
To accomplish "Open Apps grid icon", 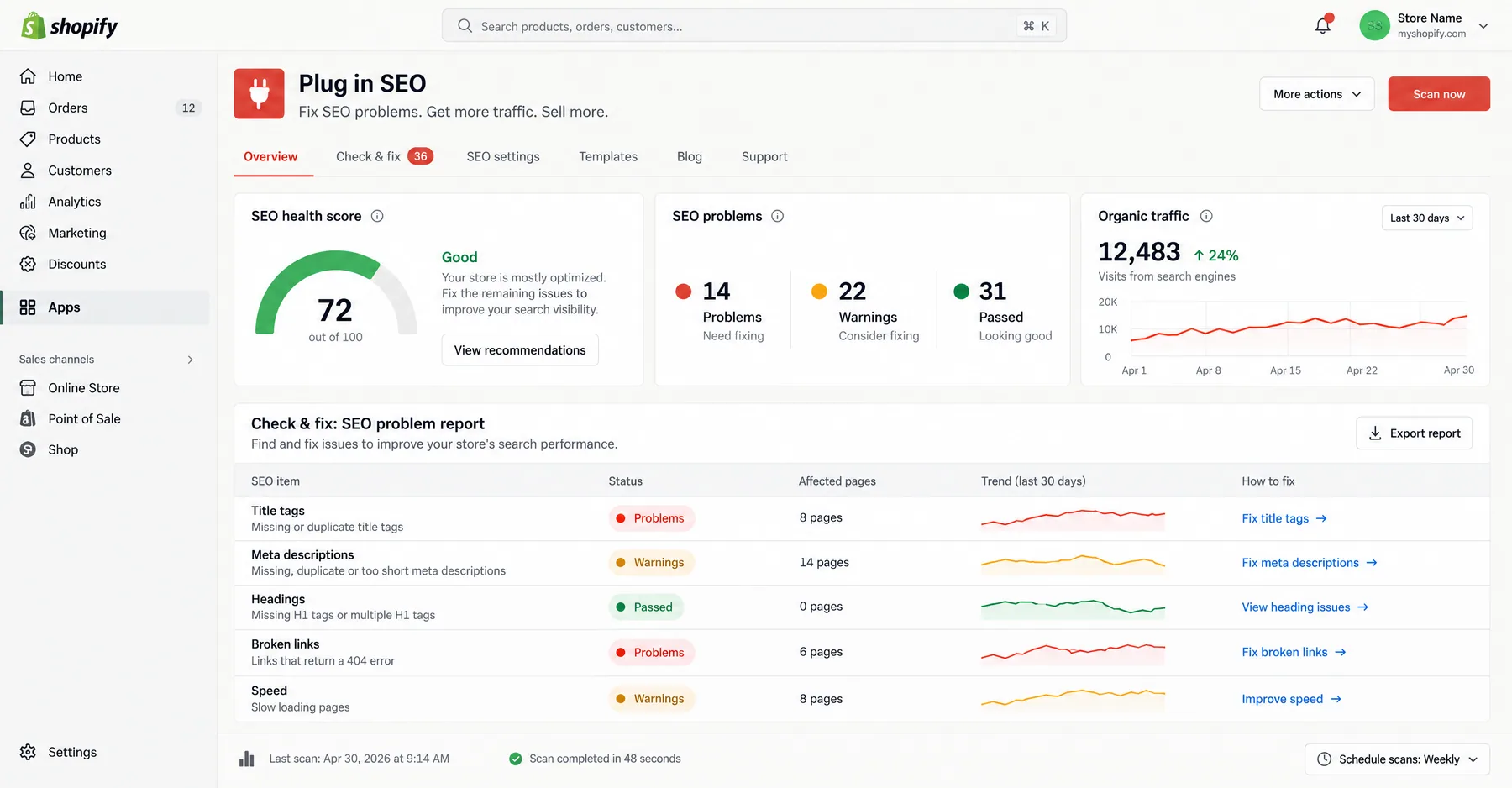I will 28,307.
